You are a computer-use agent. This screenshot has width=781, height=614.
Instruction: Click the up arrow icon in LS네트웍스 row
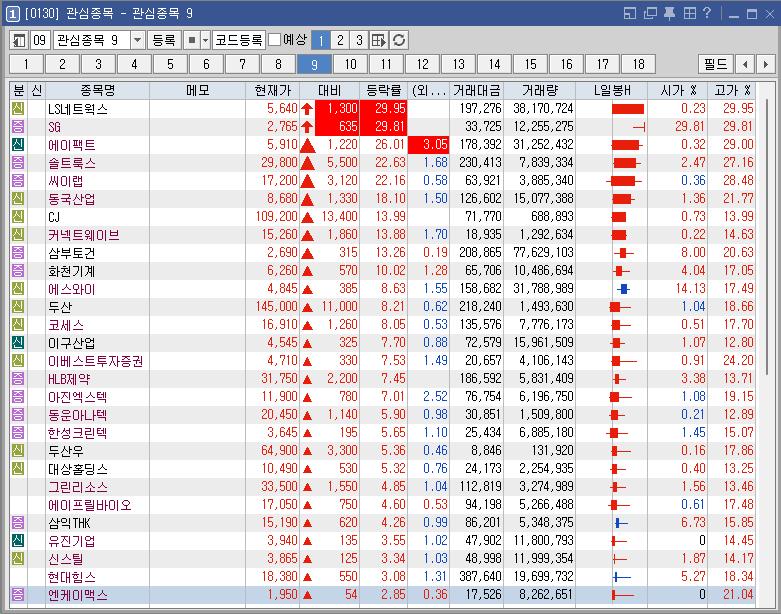(307, 109)
